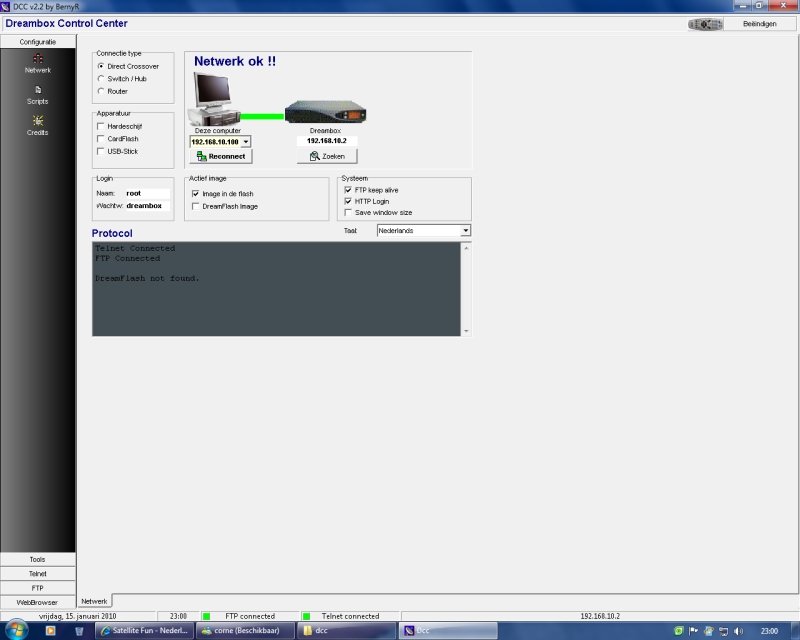Screen dimensions: 800x640
Task: Switch to corne (Beschikbaar) taskbar window
Action: [247, 631]
